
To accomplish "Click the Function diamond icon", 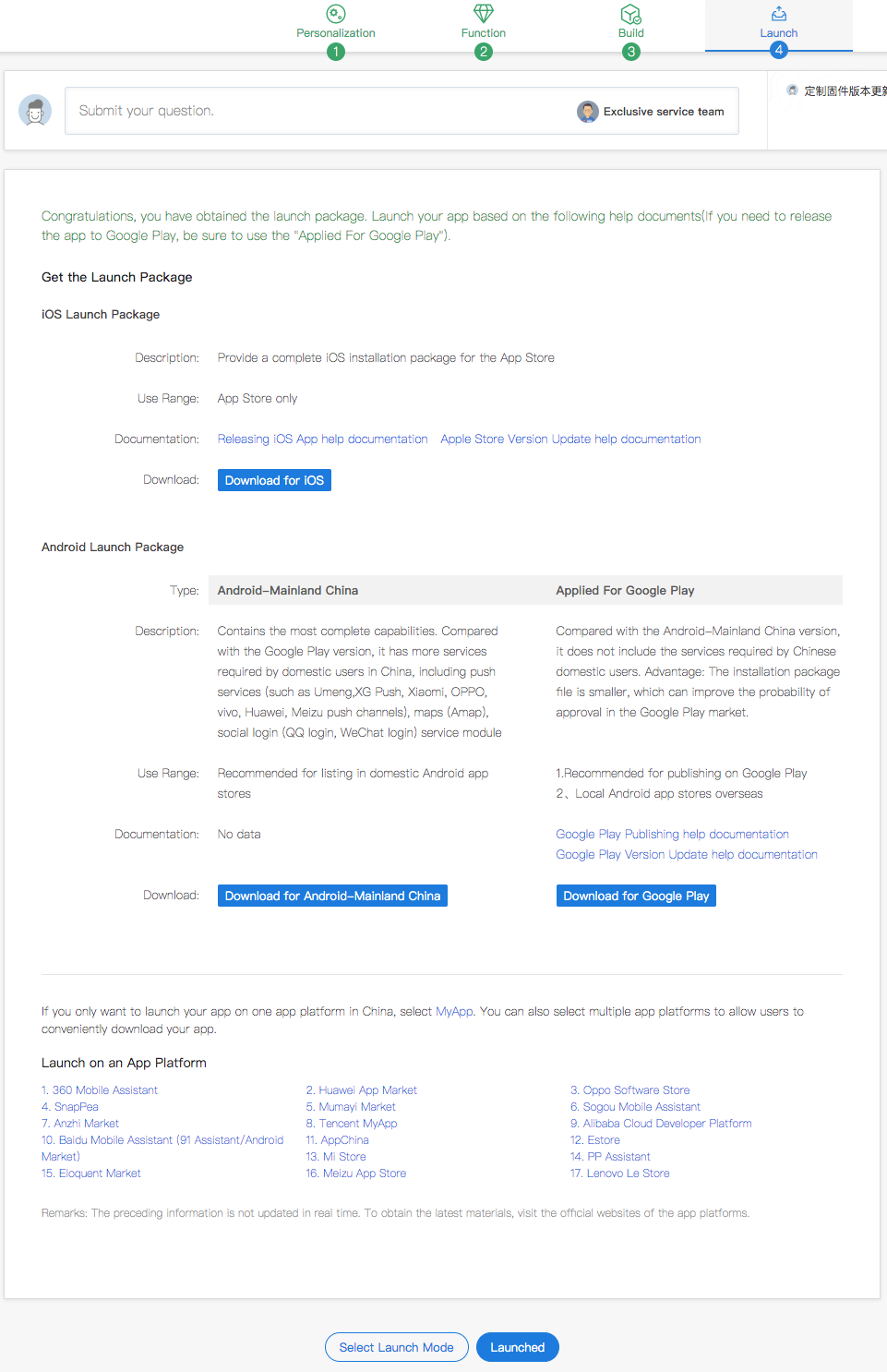I will coord(484,14).
